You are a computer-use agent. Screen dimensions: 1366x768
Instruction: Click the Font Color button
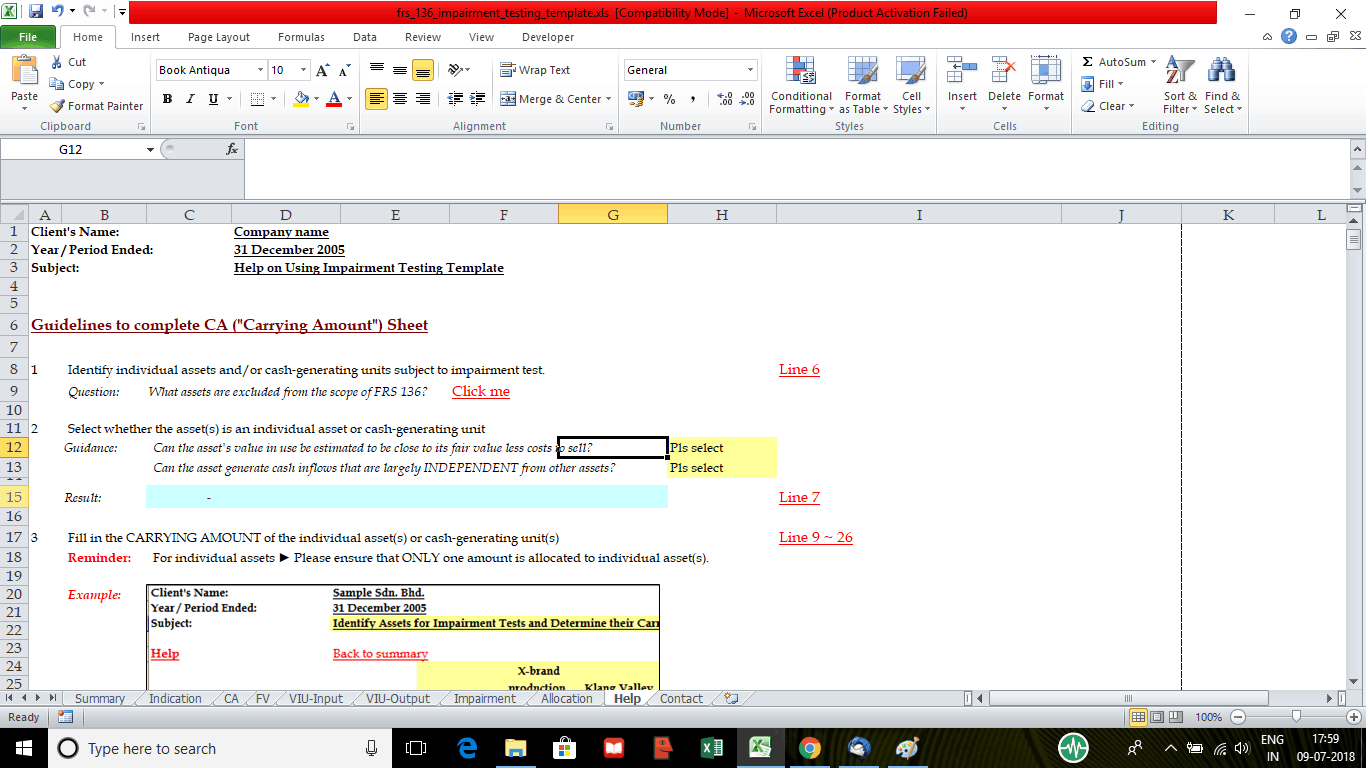(334, 99)
